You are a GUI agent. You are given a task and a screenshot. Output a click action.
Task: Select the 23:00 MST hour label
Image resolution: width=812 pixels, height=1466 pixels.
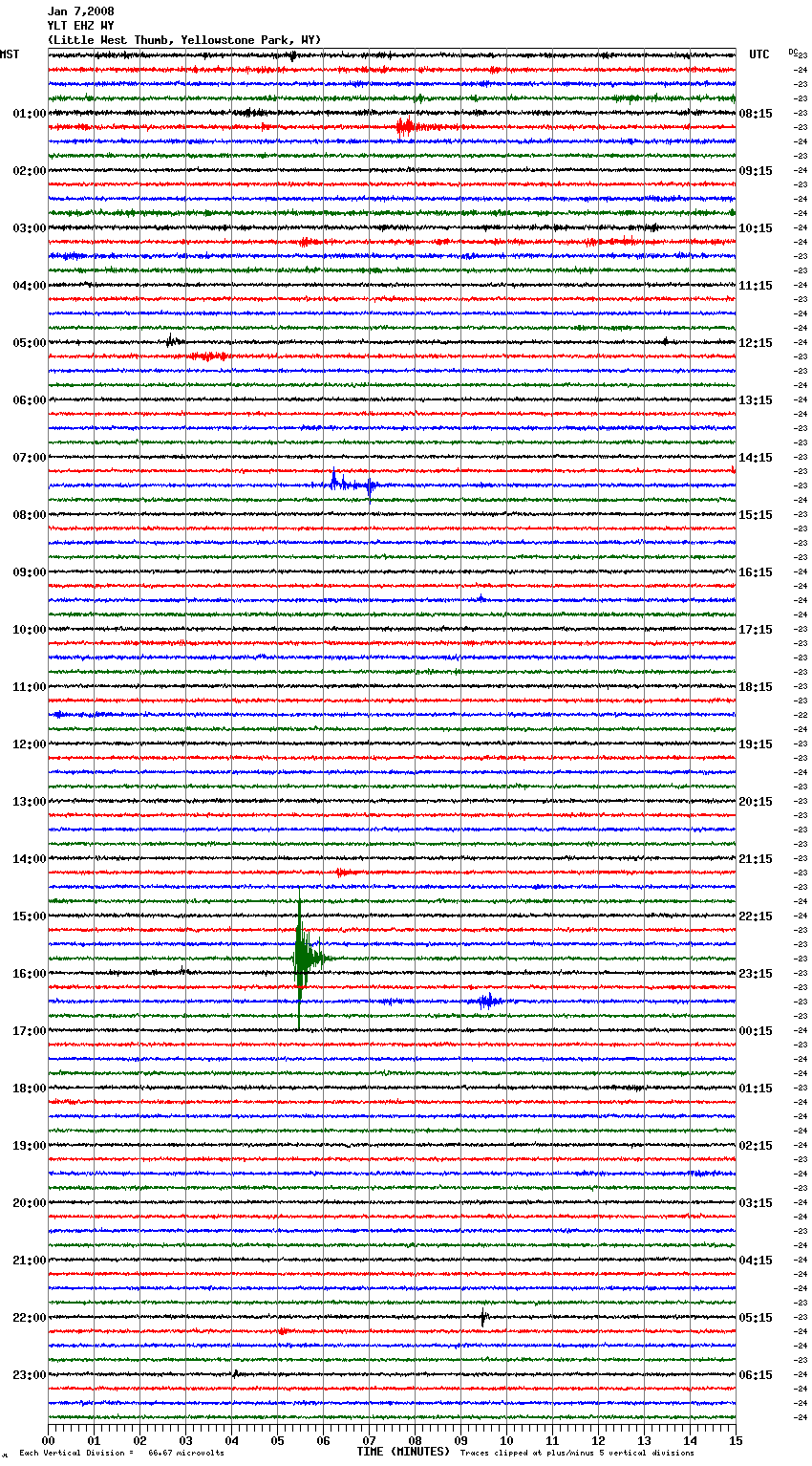click(29, 1375)
